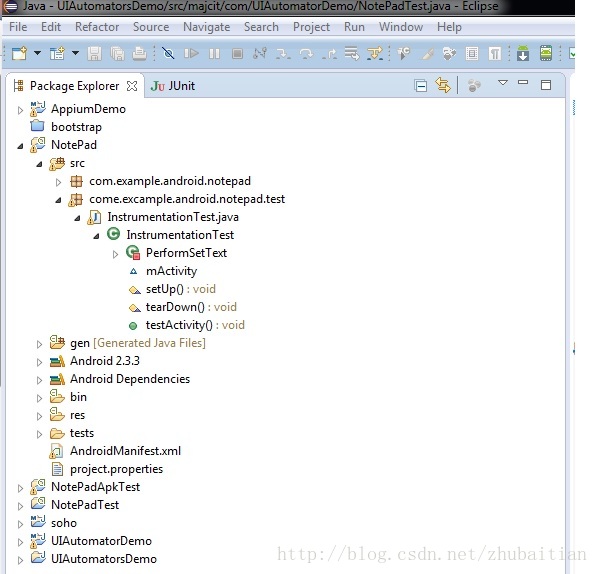Screen dimensions: 598x574
Task: Click the Save All icon
Action: (x=117, y=53)
